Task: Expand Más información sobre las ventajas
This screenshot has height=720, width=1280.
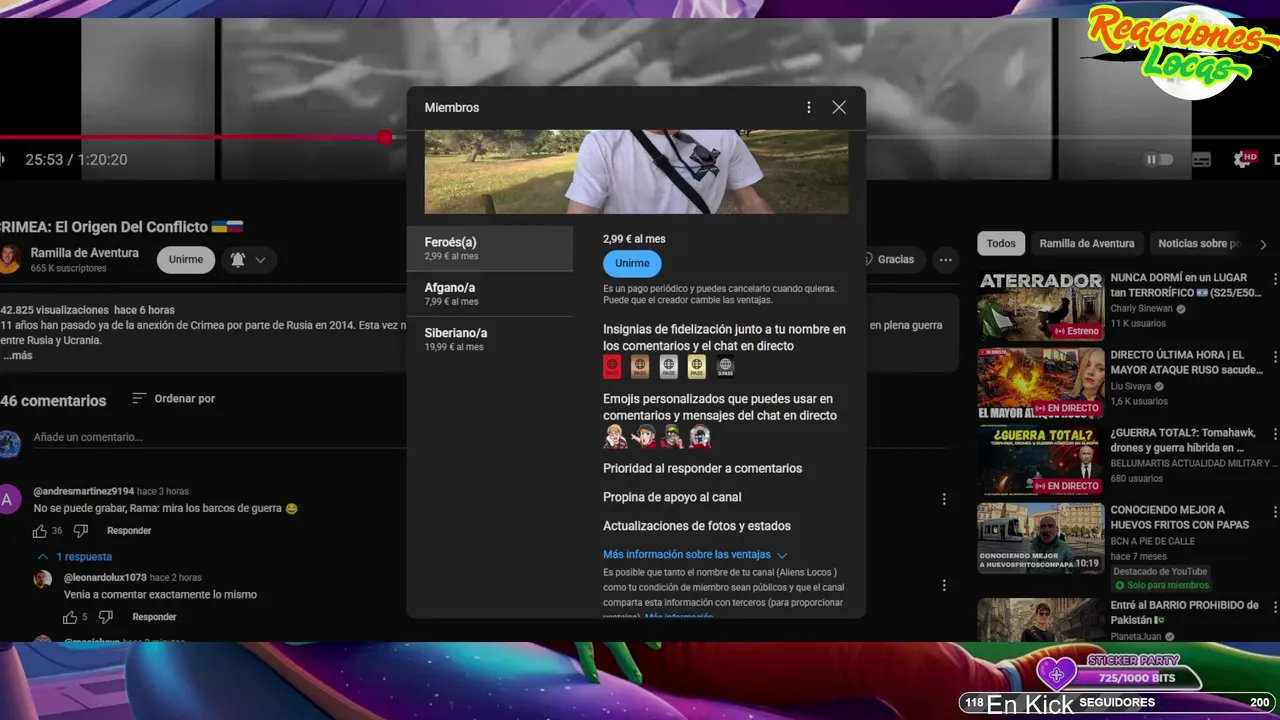Action: tap(695, 554)
